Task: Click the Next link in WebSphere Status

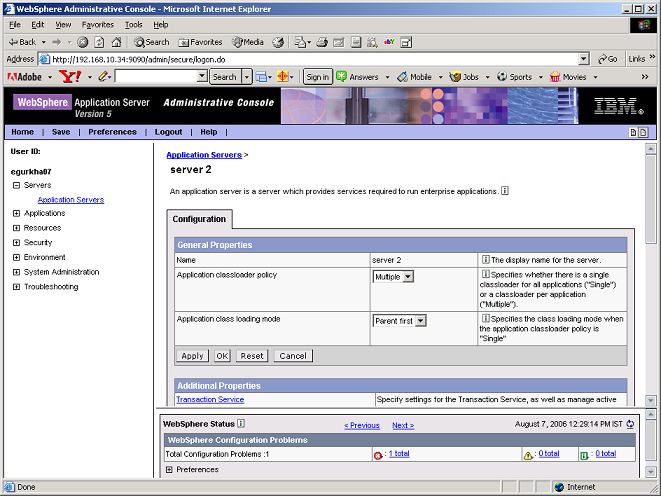Action: 403,425
